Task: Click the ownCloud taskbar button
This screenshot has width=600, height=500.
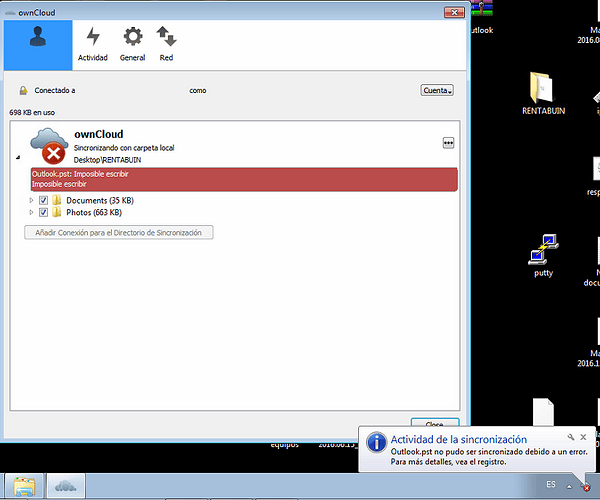Action: click(x=66, y=486)
